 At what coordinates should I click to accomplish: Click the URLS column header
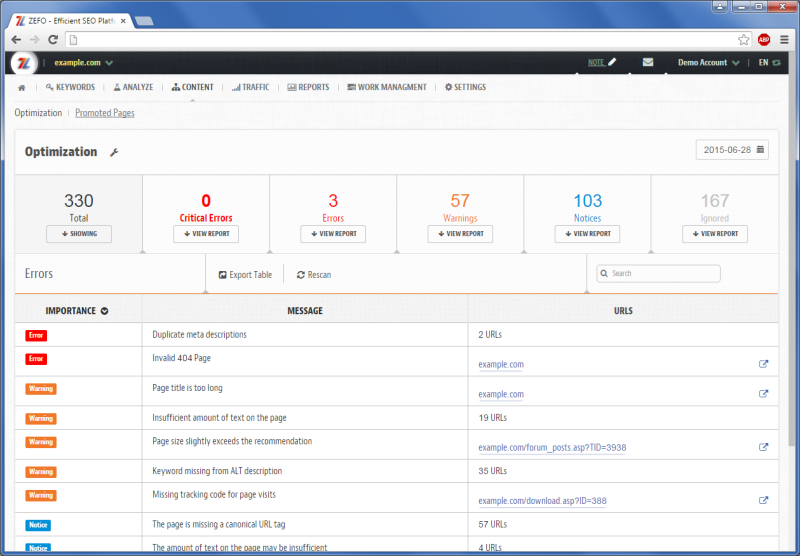pos(623,311)
